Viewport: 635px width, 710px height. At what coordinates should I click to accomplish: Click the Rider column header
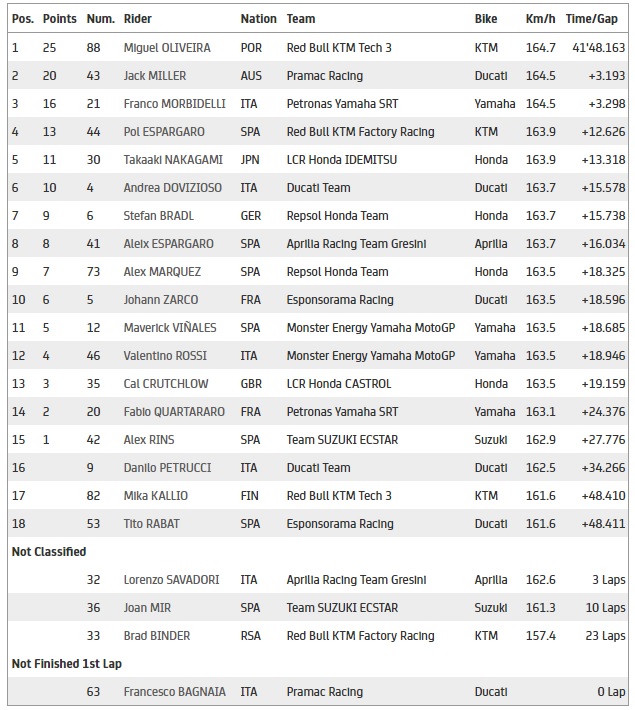(138, 19)
